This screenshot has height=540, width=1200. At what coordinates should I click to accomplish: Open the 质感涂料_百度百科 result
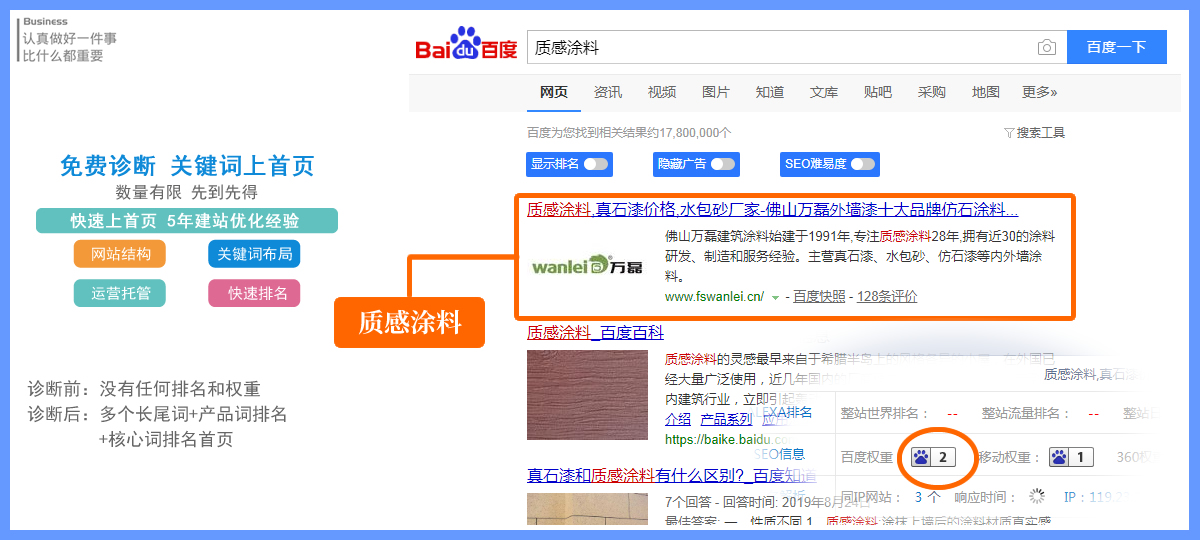[x=595, y=332]
